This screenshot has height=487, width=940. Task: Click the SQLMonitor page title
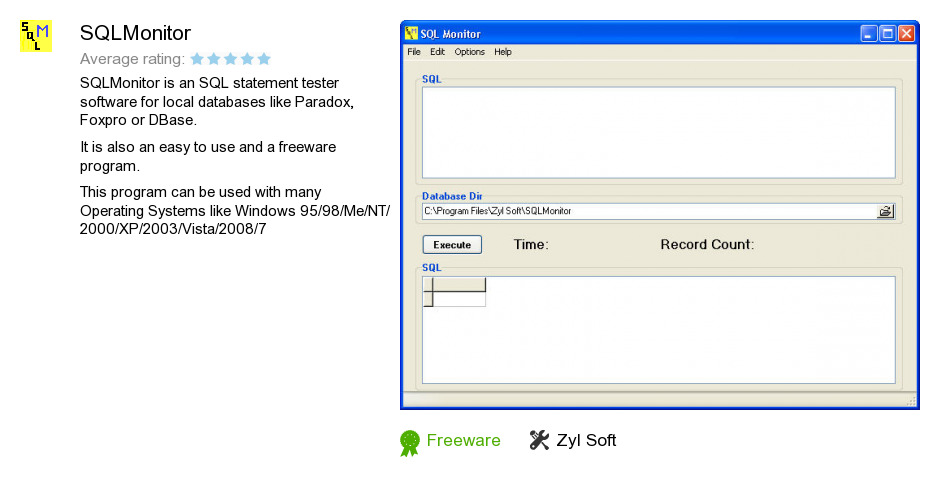pos(135,33)
